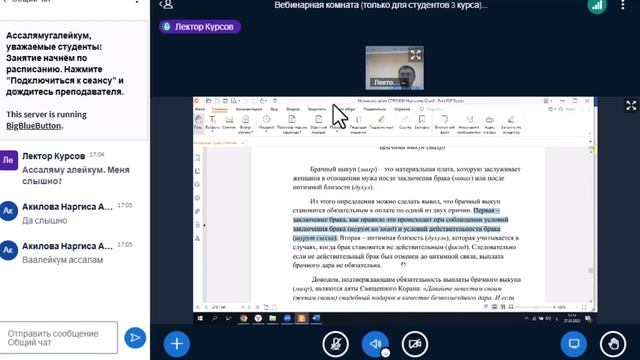Click Обратный порядок reflow icon
Image resolution: width=640 pixels, height=360 pixels.
[318, 124]
